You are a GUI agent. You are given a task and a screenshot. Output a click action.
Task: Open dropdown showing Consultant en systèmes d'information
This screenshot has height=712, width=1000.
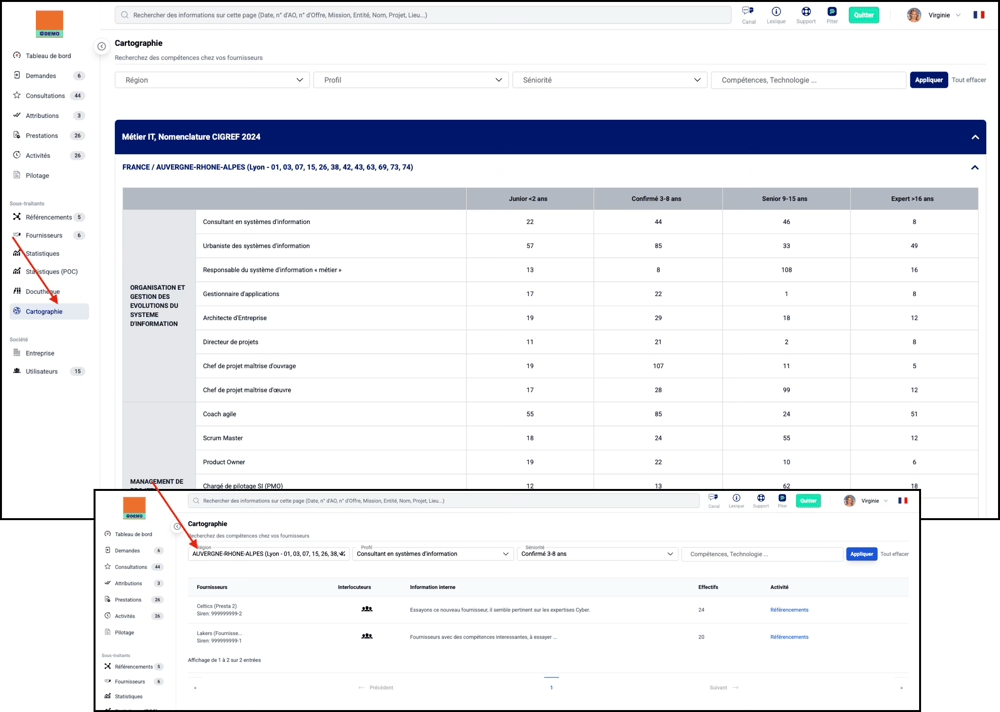click(x=433, y=554)
